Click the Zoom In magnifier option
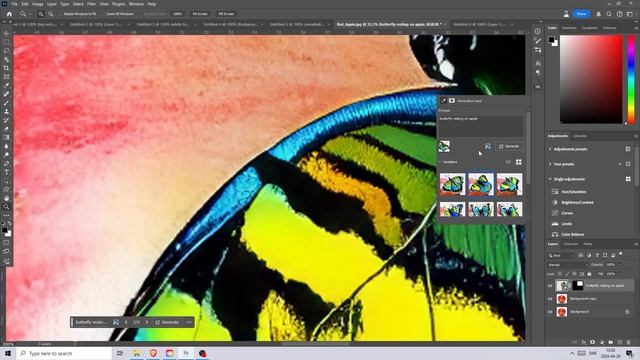The height and width of the screenshot is (360, 640). click(41, 14)
